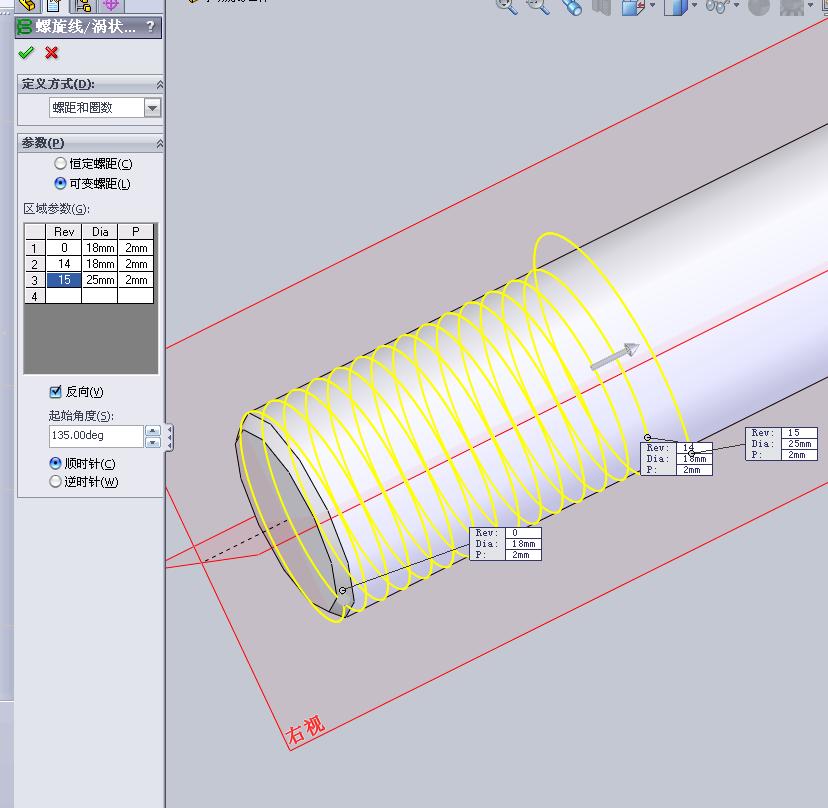Viewport: 828px width, 808px height.
Task: Select row 2 P cell 2mm
Action: pos(136,264)
